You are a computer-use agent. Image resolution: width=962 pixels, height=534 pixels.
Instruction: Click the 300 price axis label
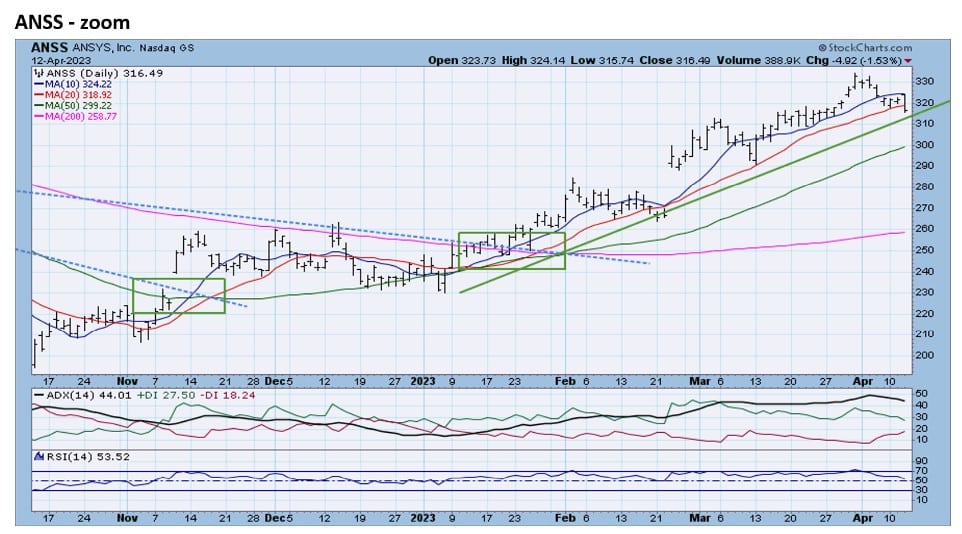925,145
